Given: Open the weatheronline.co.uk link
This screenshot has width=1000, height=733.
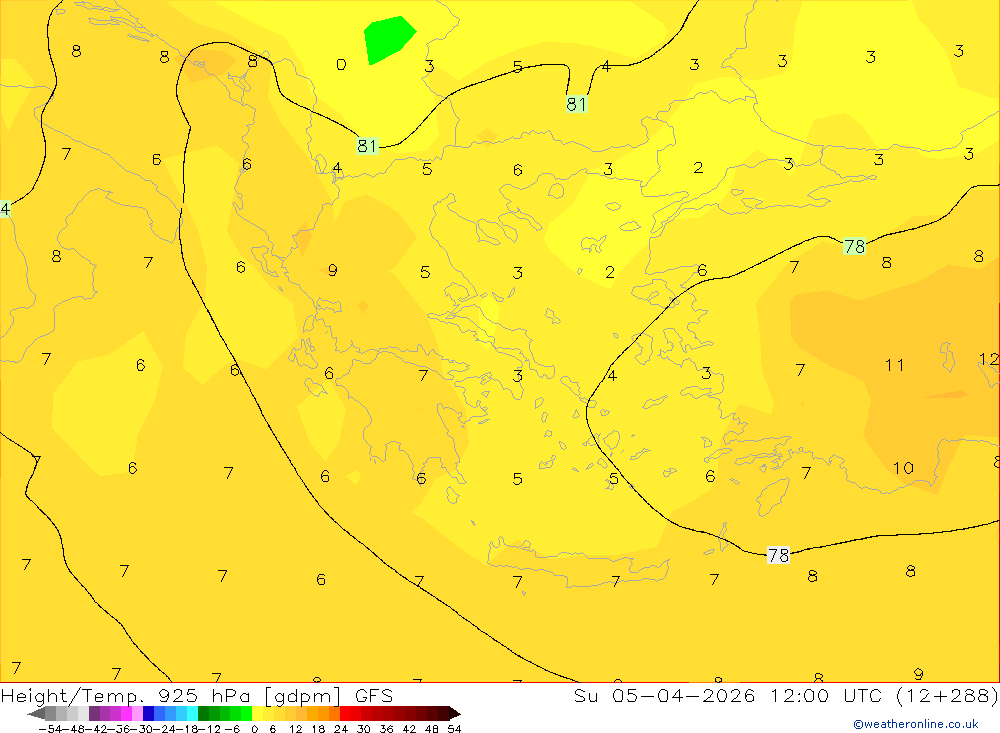Looking at the screenshot, I should click(x=916, y=724).
